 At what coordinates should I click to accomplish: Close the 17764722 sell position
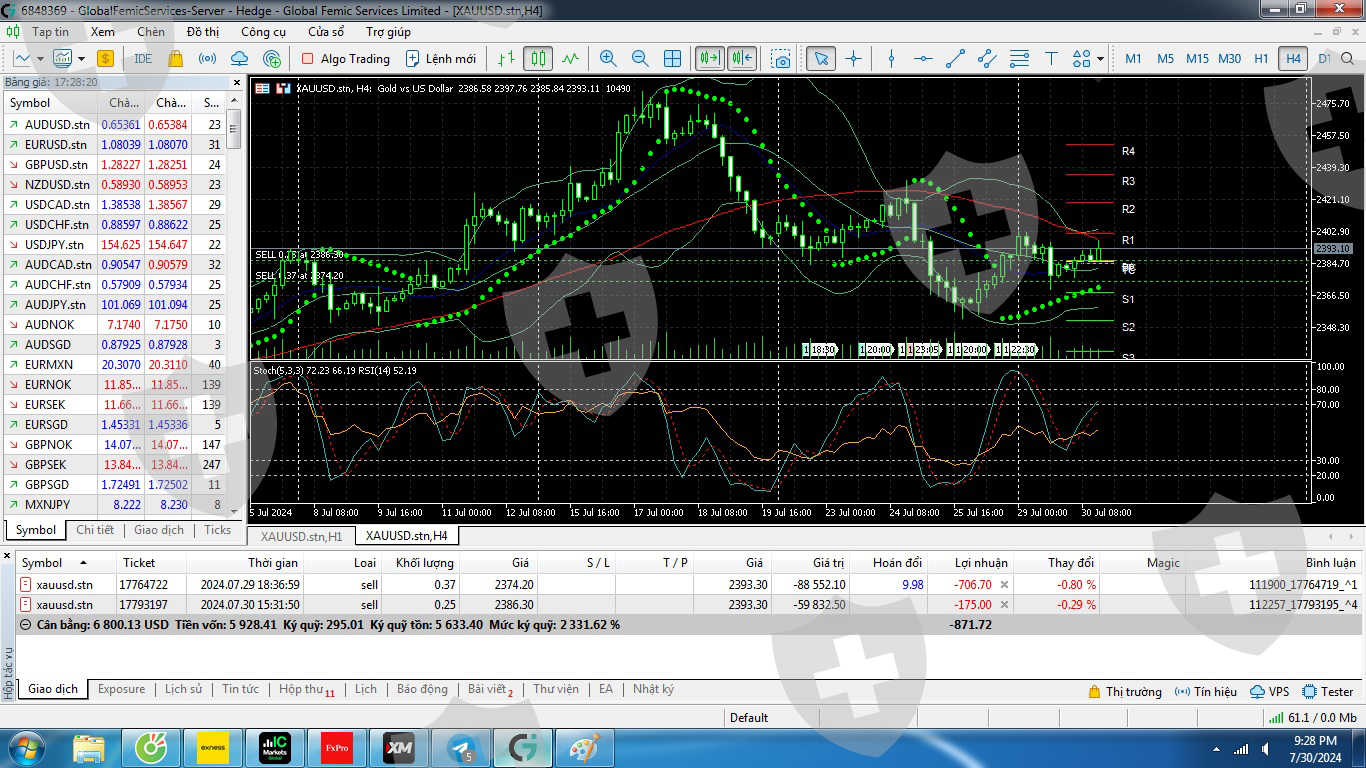tap(1004, 585)
